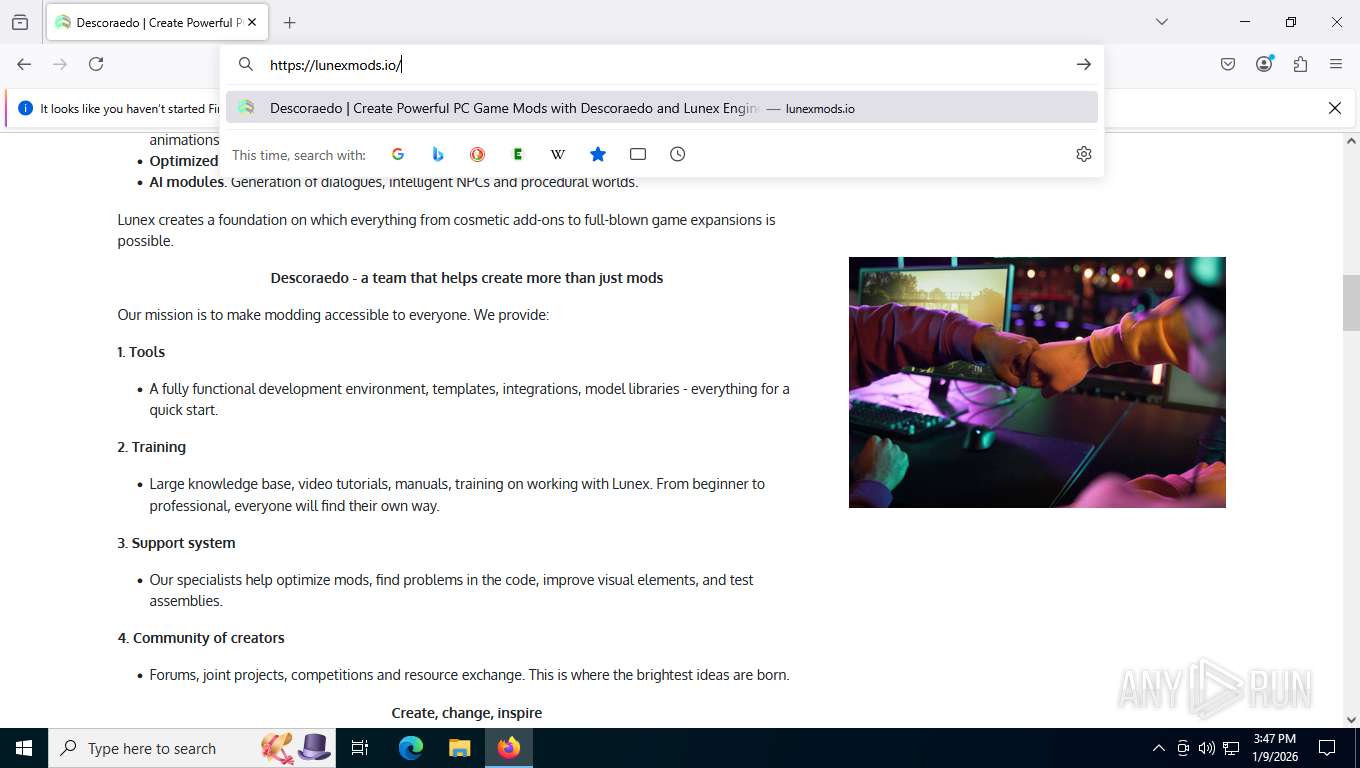
Task: Search this time with DuckDuckGo
Action: (x=478, y=154)
